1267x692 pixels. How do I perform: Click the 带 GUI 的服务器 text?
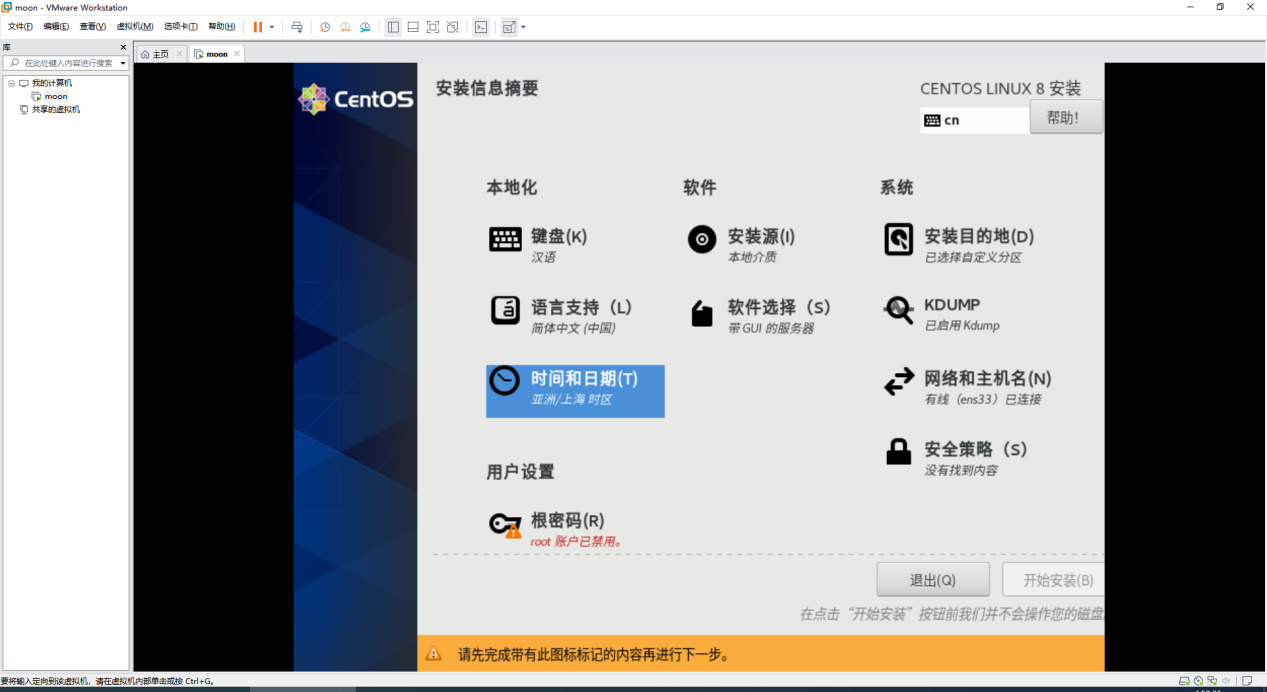click(771, 328)
